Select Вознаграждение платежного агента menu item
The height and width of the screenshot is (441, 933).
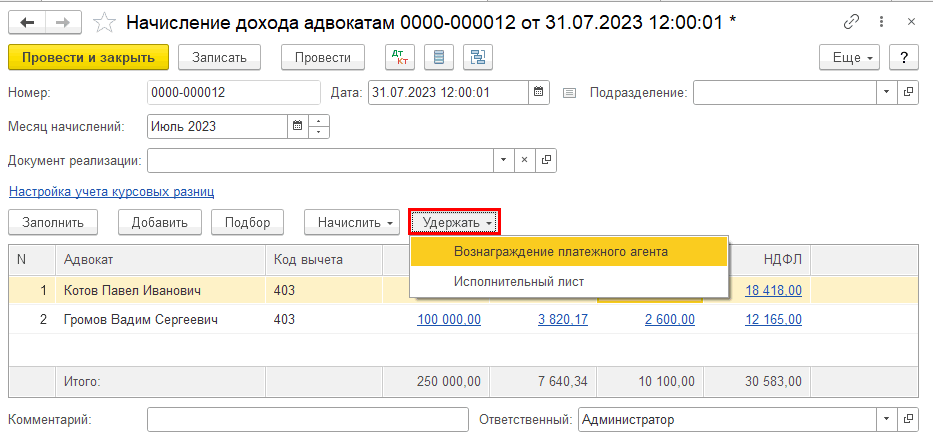(x=560, y=251)
